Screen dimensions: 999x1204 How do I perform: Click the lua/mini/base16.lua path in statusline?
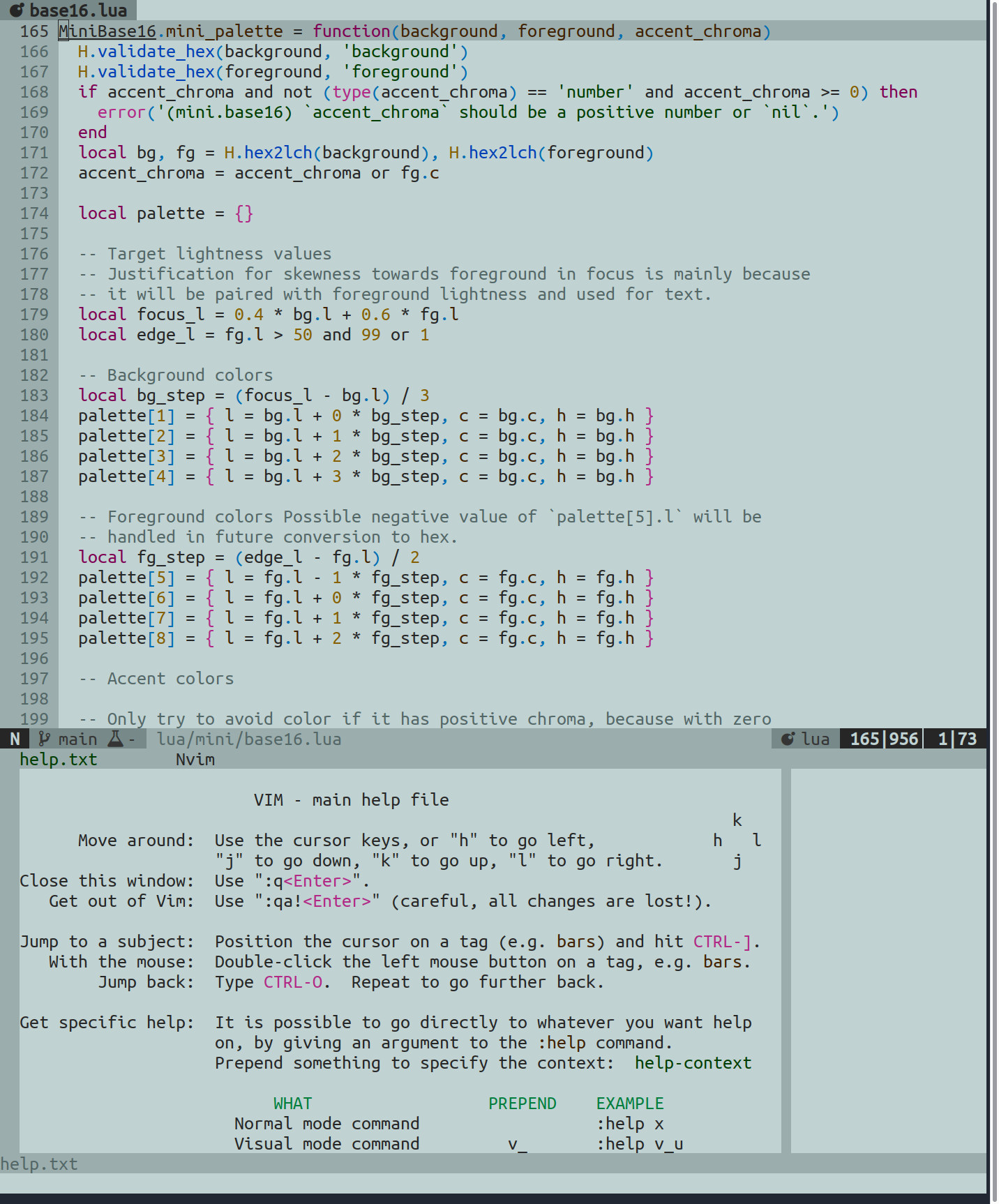pos(249,739)
